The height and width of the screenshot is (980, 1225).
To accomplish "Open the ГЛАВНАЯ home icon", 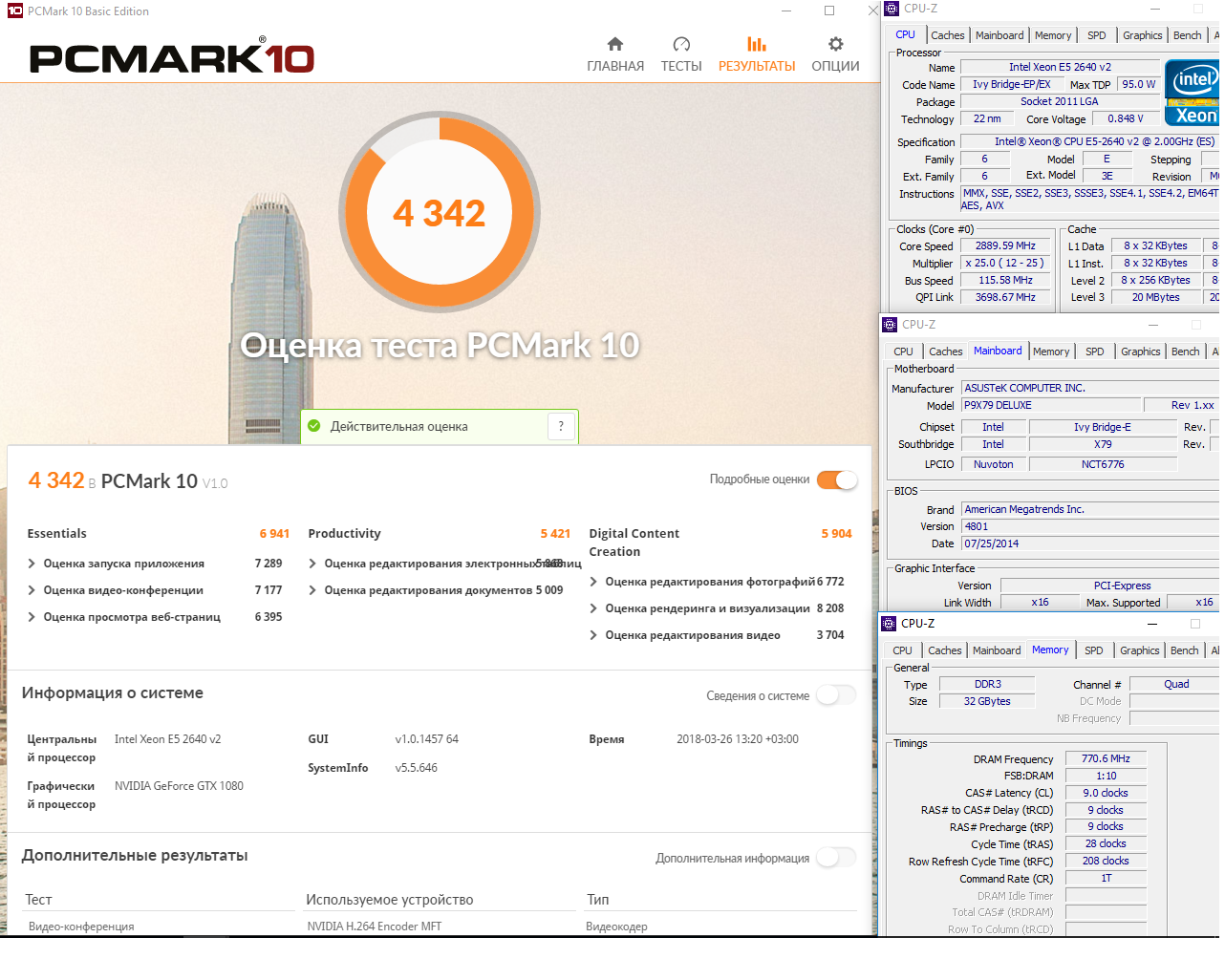I will [x=615, y=44].
